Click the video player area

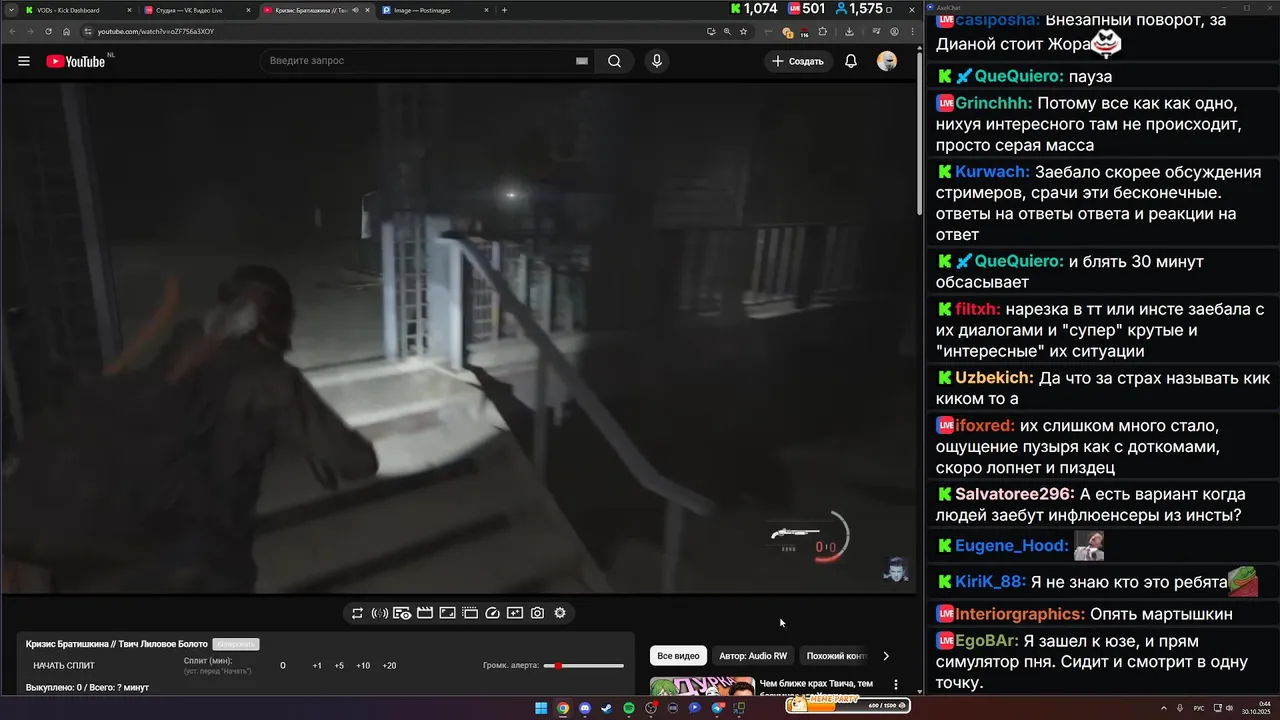coord(458,338)
